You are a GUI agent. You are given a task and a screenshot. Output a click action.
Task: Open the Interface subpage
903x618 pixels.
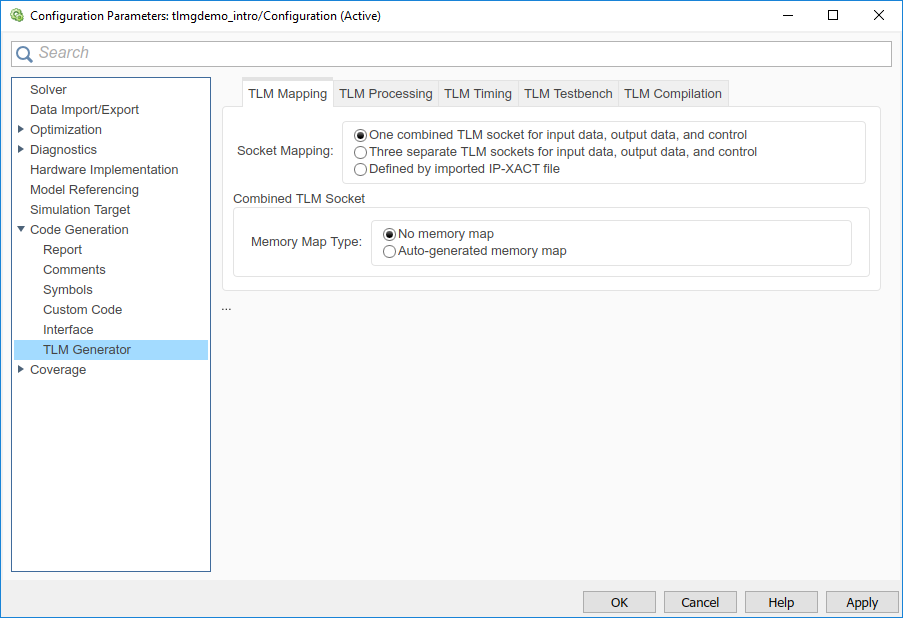point(68,329)
